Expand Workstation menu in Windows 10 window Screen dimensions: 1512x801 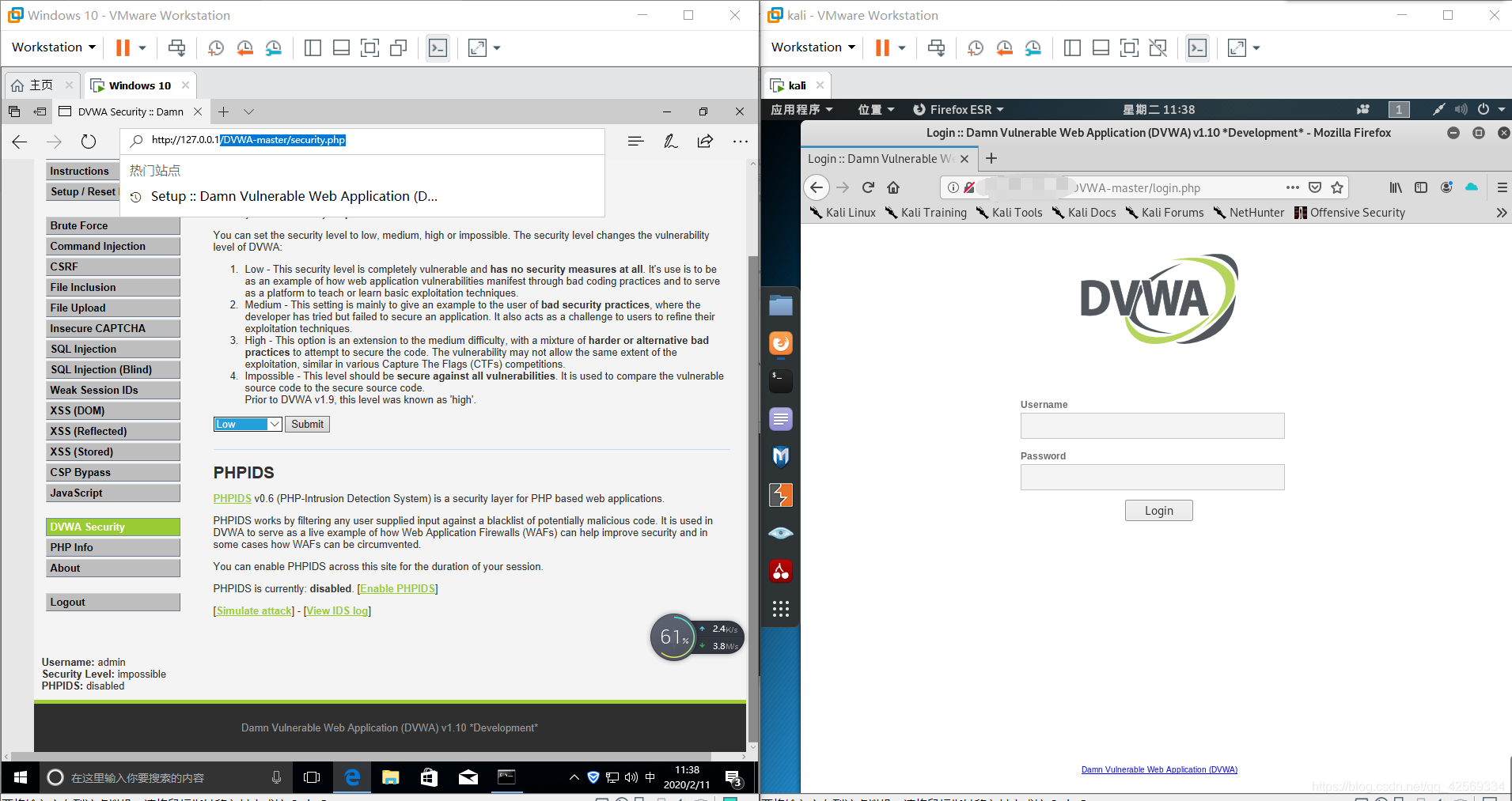pos(54,47)
